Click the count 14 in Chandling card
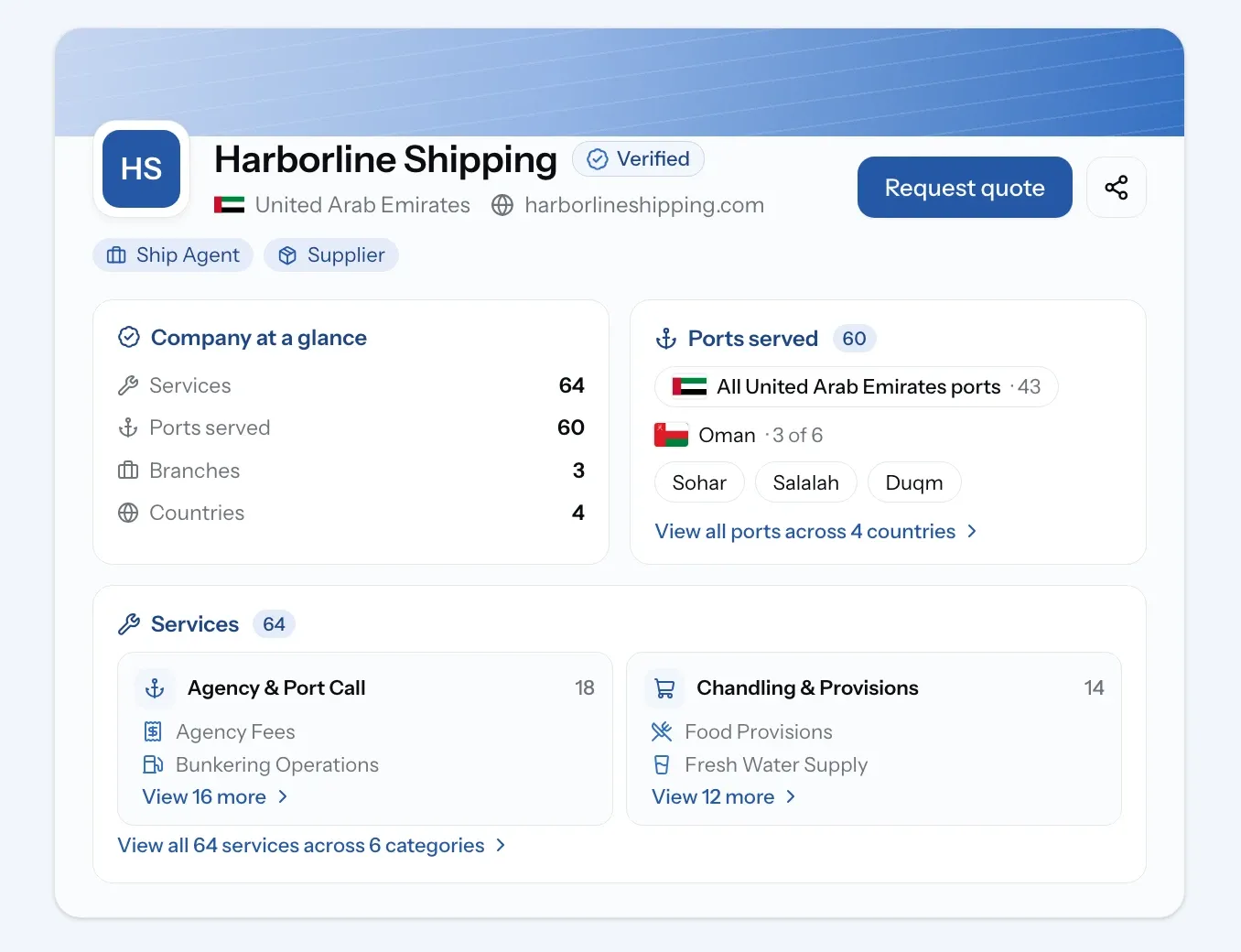 point(1094,687)
